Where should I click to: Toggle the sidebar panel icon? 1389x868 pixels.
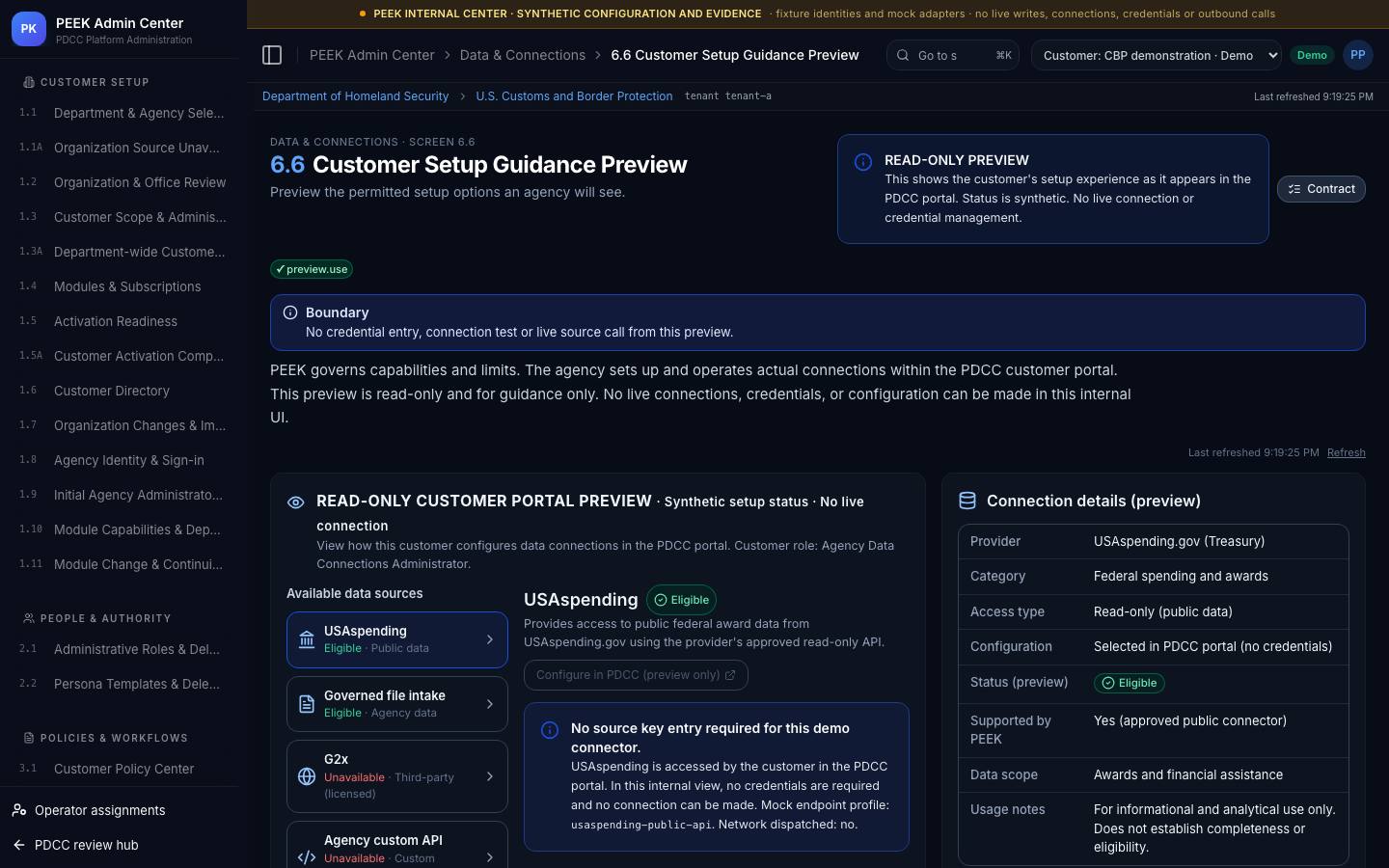(272, 55)
